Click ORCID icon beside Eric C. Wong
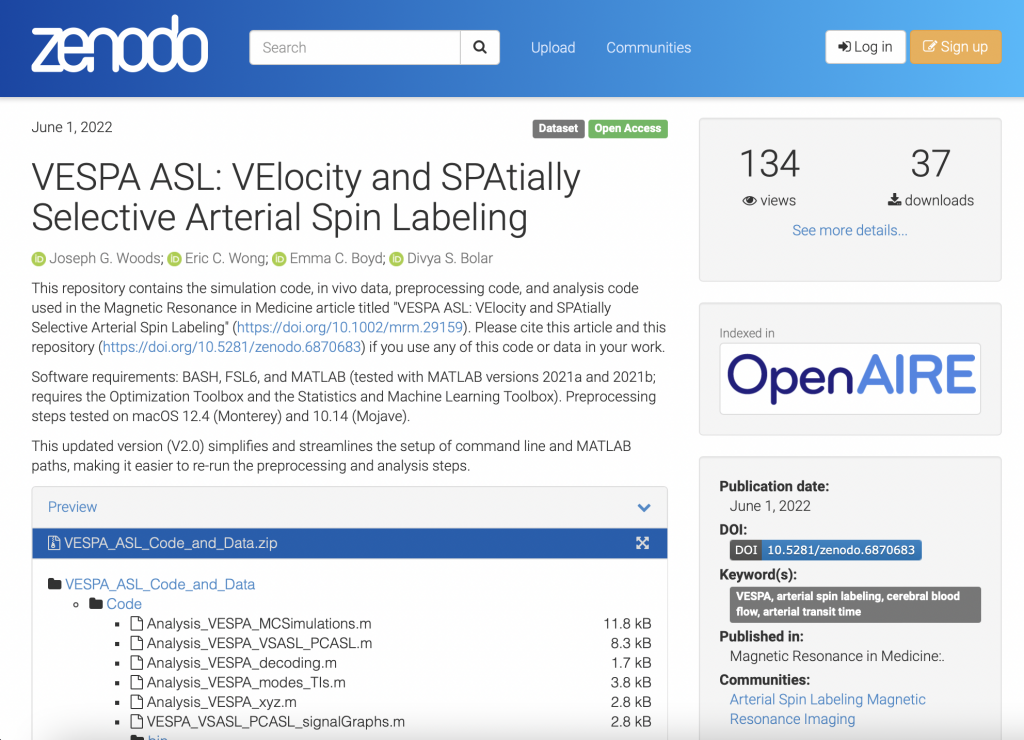Image resolution: width=1024 pixels, height=740 pixels. point(174,259)
